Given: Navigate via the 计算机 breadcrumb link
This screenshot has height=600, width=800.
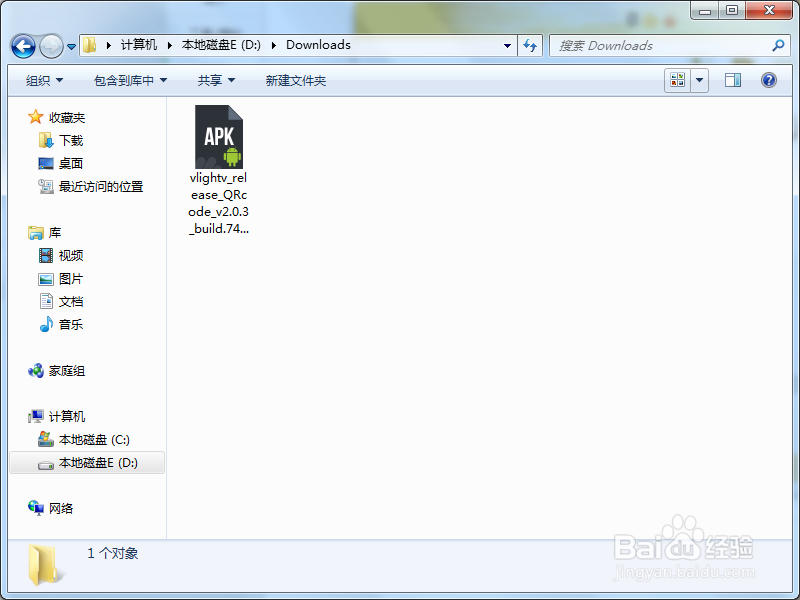Looking at the screenshot, I should click(x=140, y=45).
